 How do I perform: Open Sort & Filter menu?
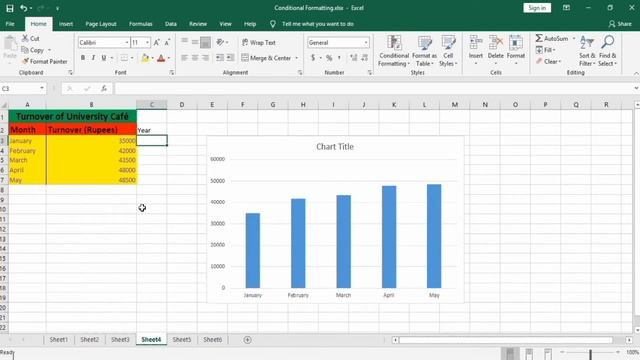click(x=587, y=51)
